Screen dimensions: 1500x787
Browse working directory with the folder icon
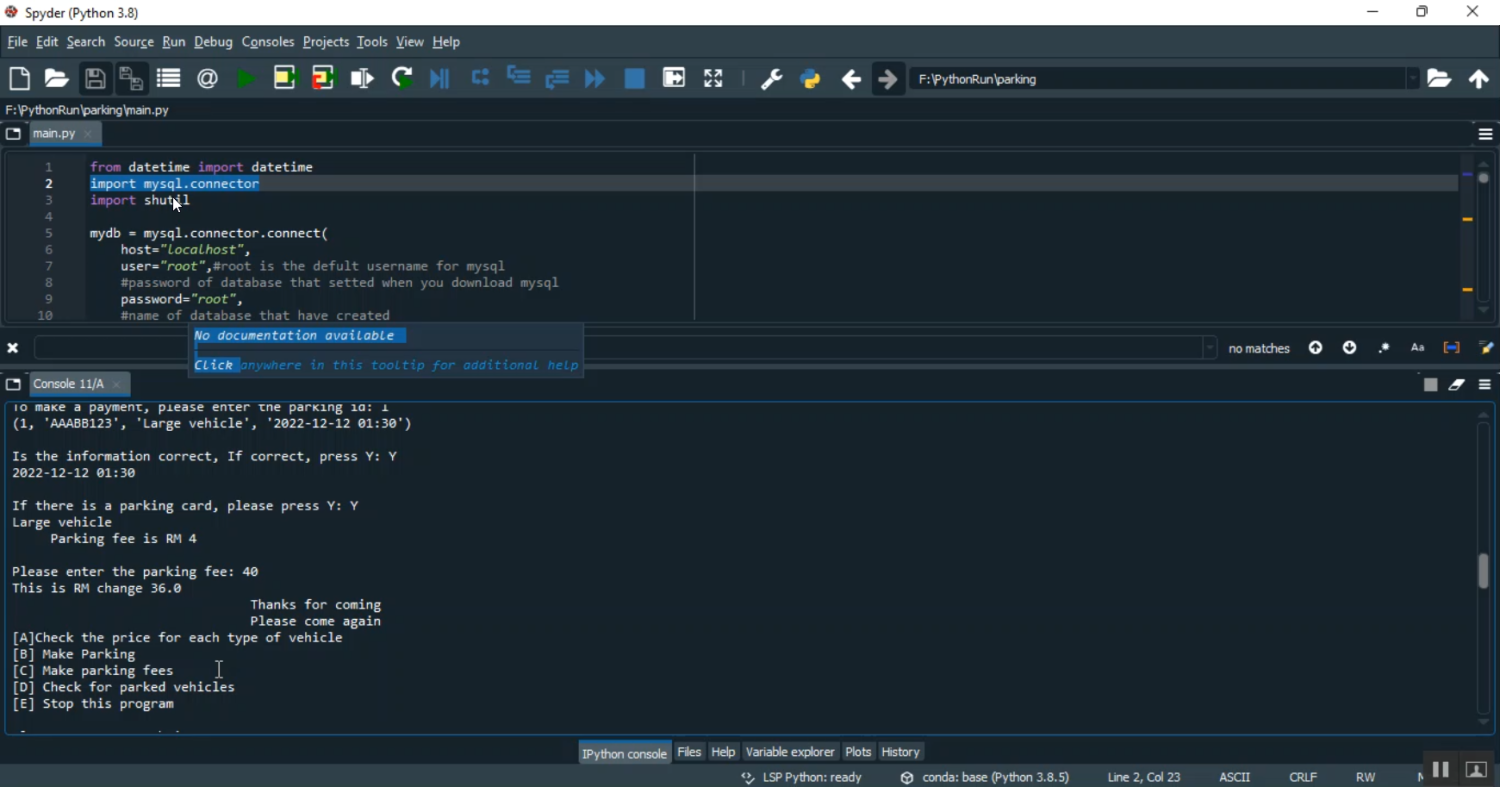tap(1439, 79)
